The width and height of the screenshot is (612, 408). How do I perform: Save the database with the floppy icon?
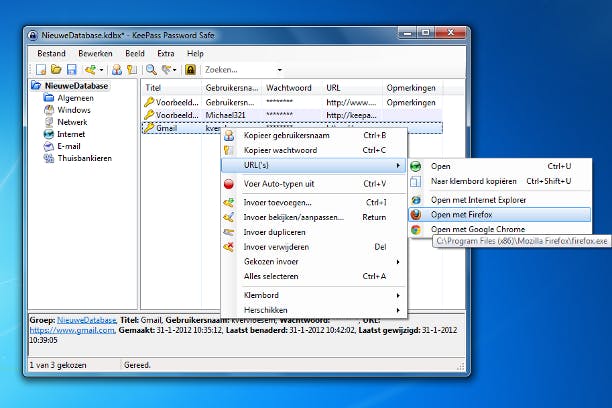point(71,70)
